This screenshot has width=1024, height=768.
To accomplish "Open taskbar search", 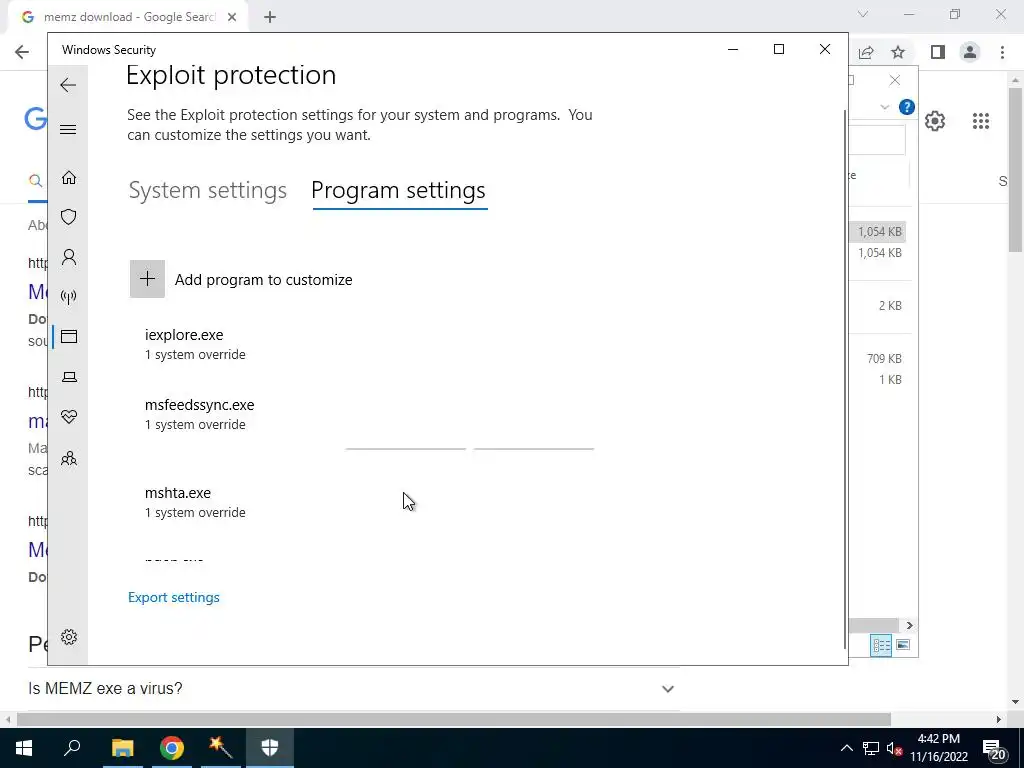I will (x=72, y=748).
